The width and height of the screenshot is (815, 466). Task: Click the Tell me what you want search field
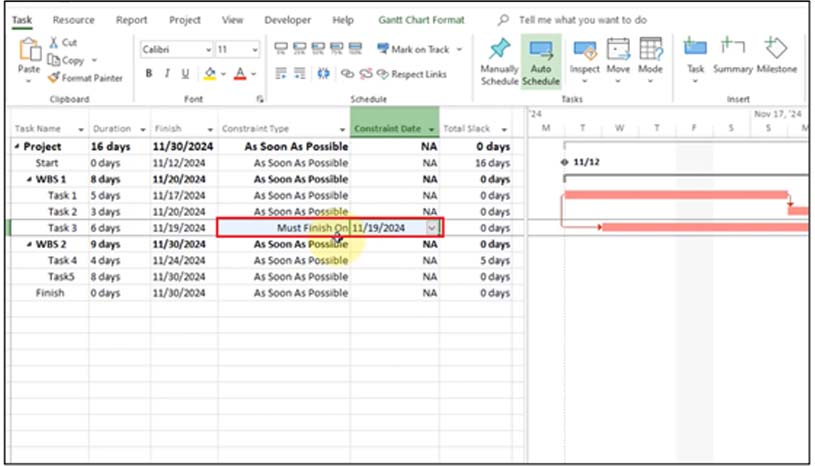tap(583, 20)
